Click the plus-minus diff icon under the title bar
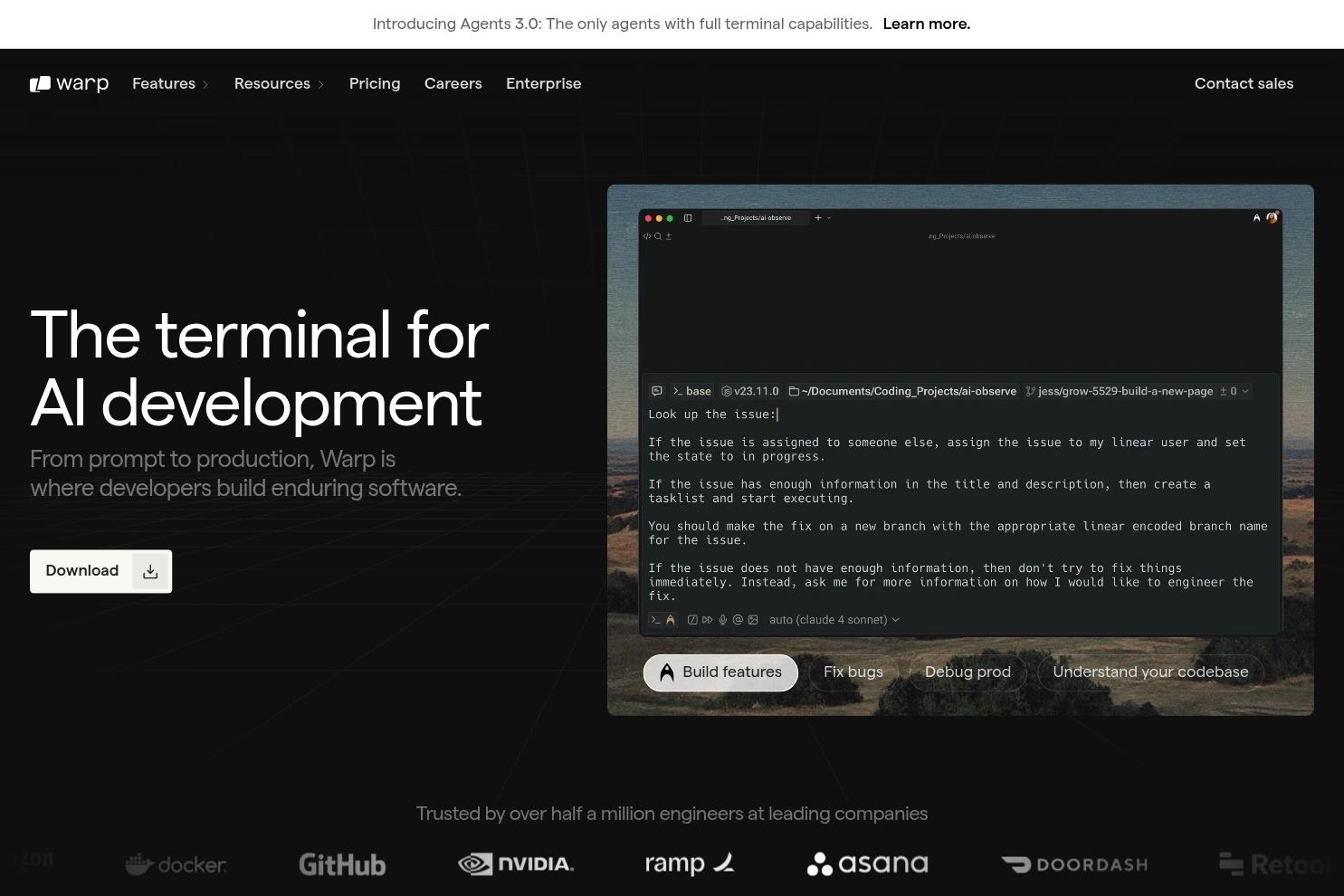 pyautogui.click(x=669, y=236)
